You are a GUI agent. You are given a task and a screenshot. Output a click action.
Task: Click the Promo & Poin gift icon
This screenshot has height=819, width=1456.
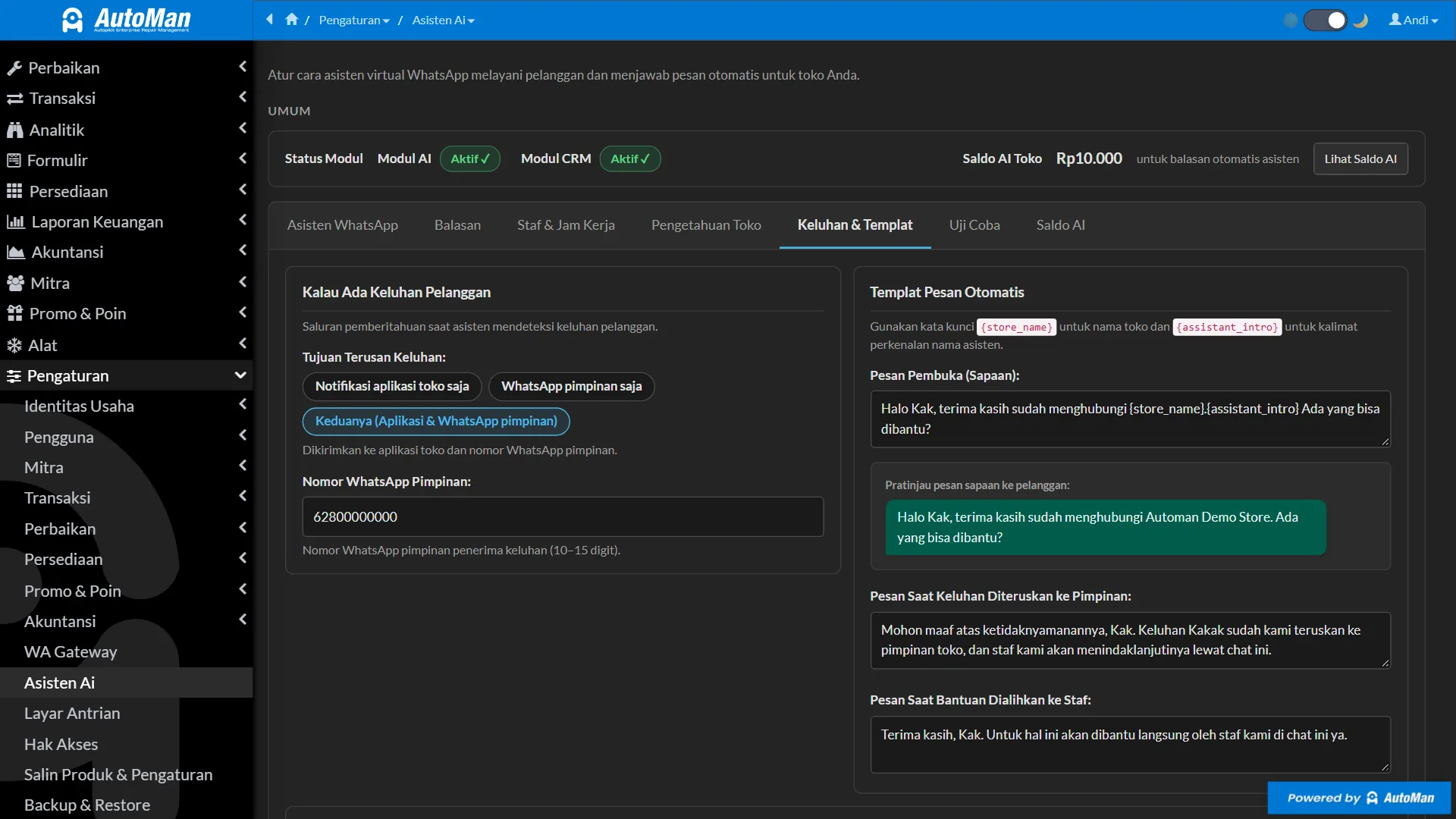click(14, 313)
